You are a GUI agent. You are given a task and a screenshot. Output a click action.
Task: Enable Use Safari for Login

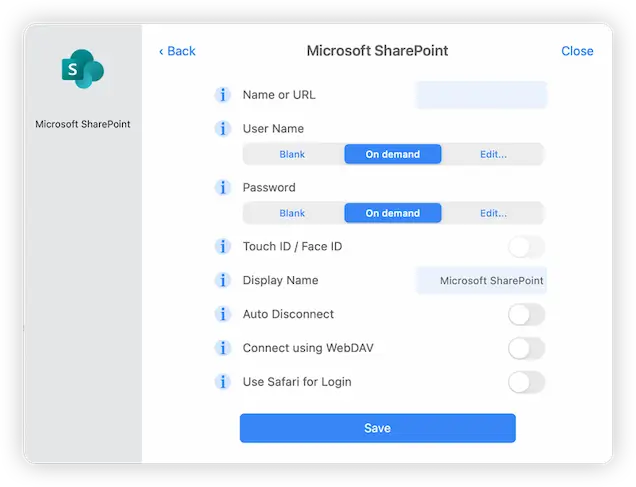point(526,382)
